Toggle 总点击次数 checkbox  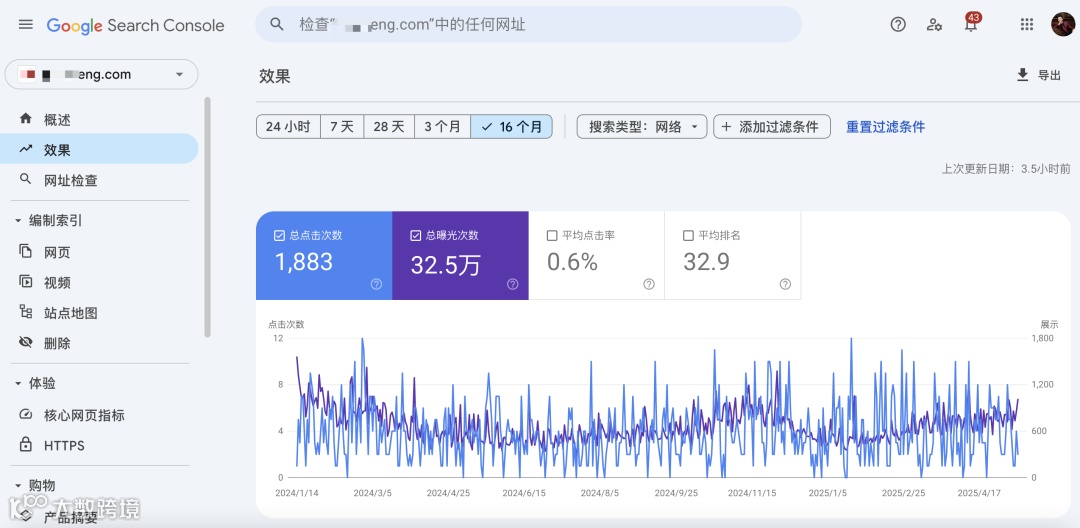(x=279, y=235)
